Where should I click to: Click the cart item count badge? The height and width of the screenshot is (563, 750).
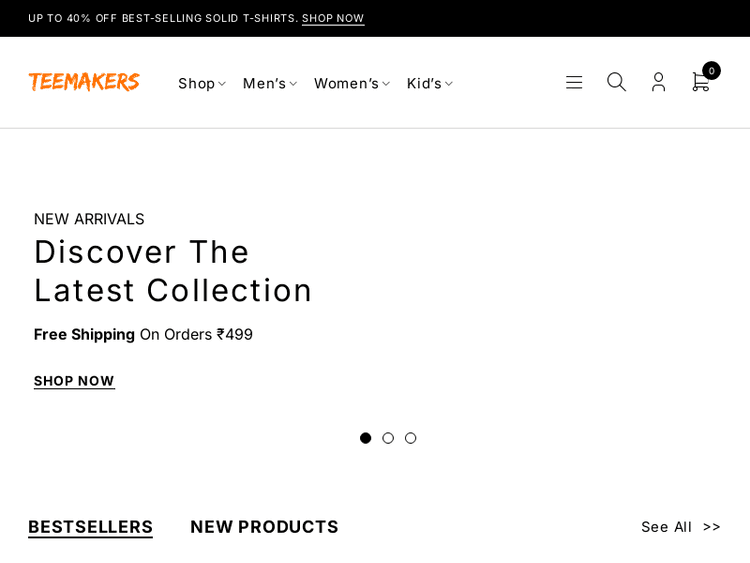pyautogui.click(x=711, y=70)
